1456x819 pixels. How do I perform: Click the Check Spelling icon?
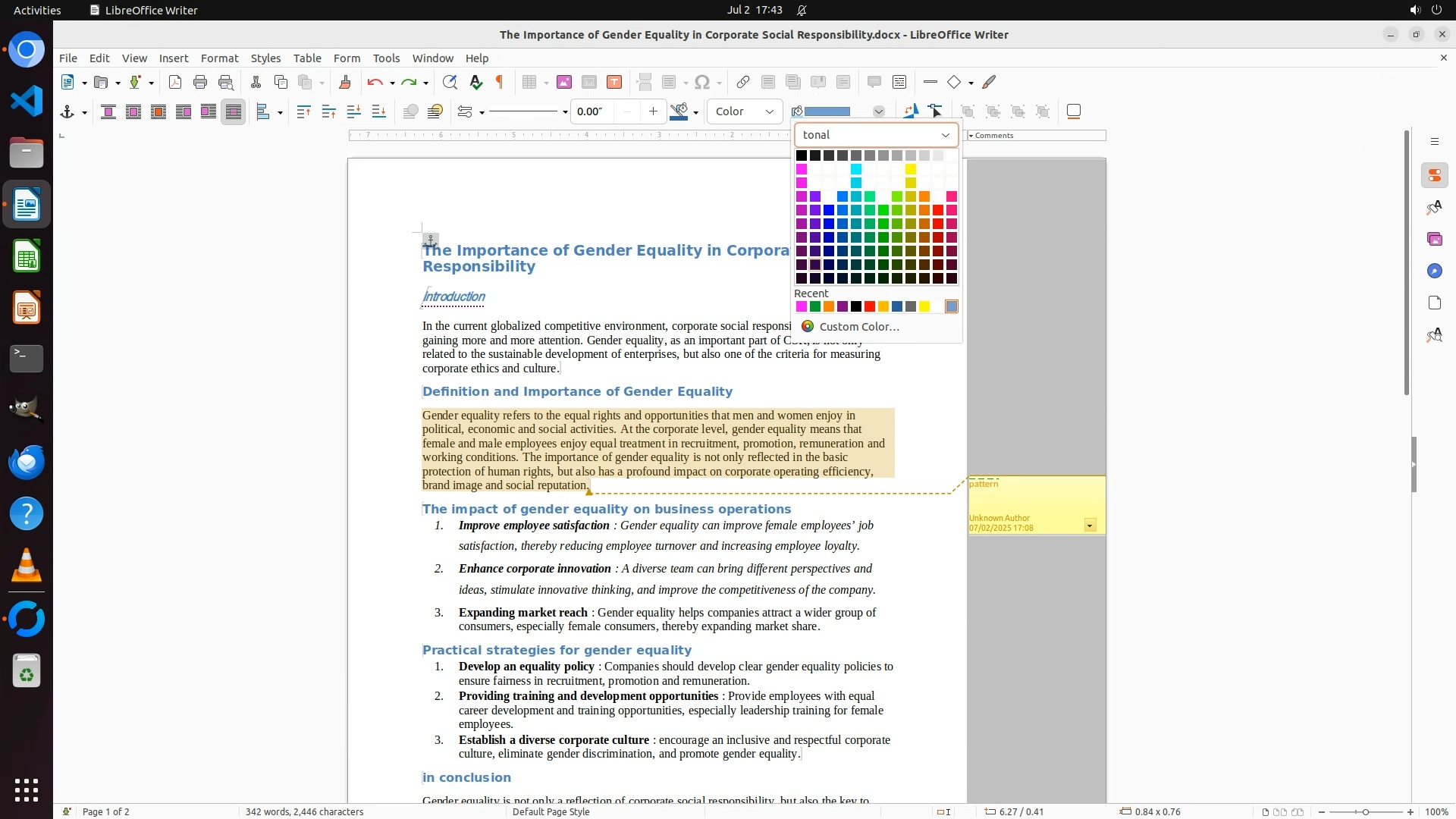(x=475, y=82)
